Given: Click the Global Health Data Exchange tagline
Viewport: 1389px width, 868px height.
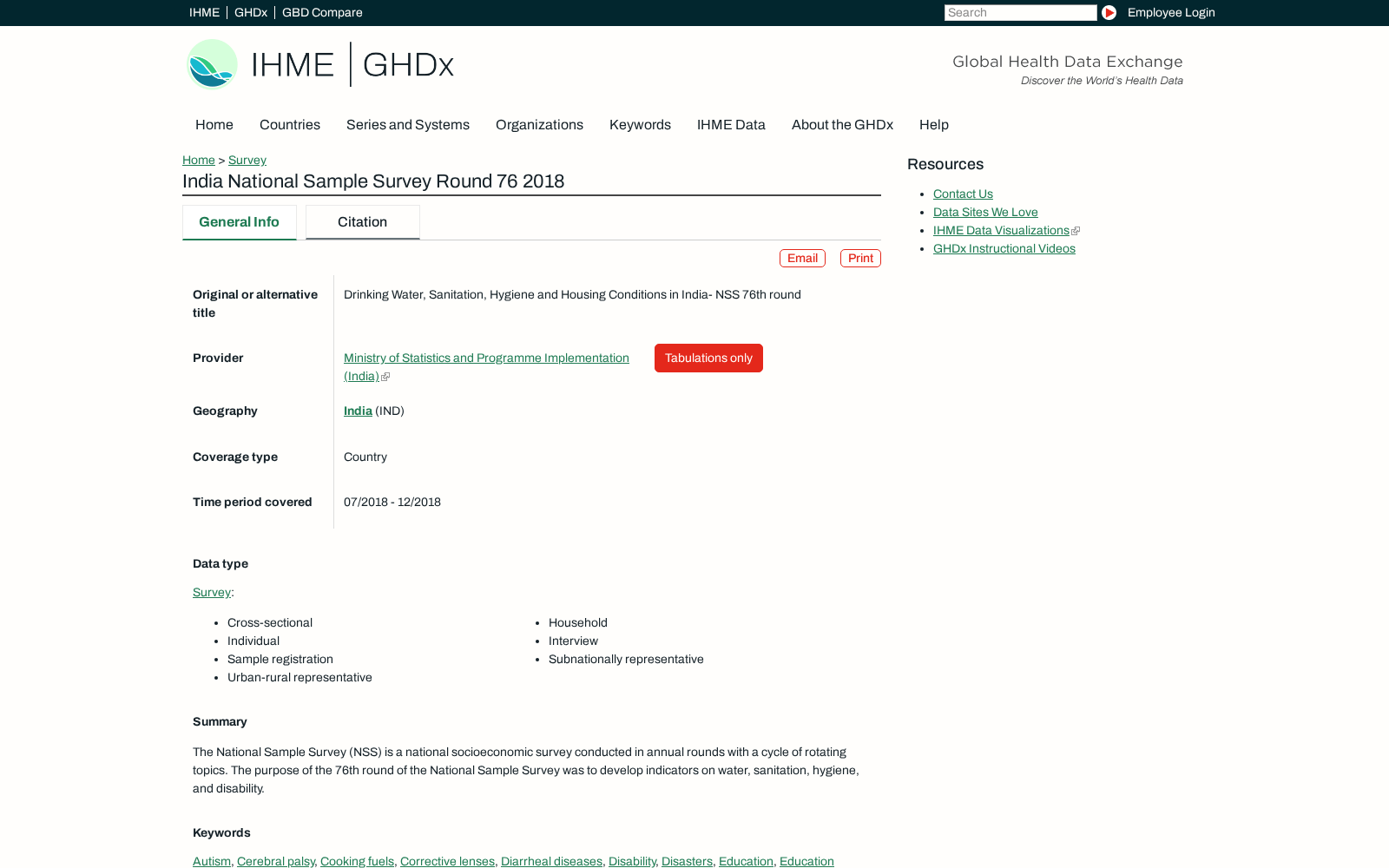Looking at the screenshot, I should coord(1068,62).
